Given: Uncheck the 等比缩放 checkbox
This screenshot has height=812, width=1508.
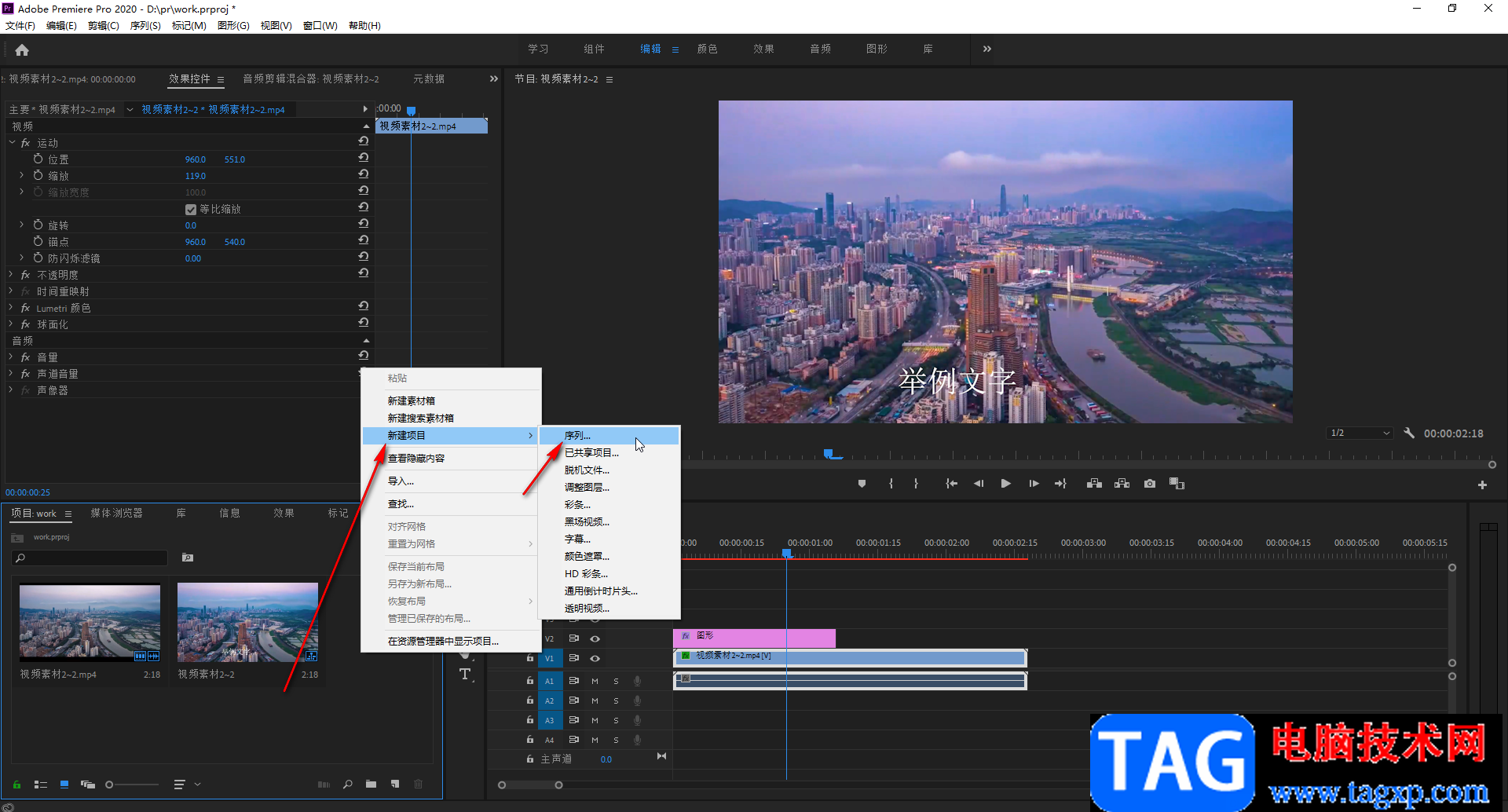Looking at the screenshot, I should 191,210.
